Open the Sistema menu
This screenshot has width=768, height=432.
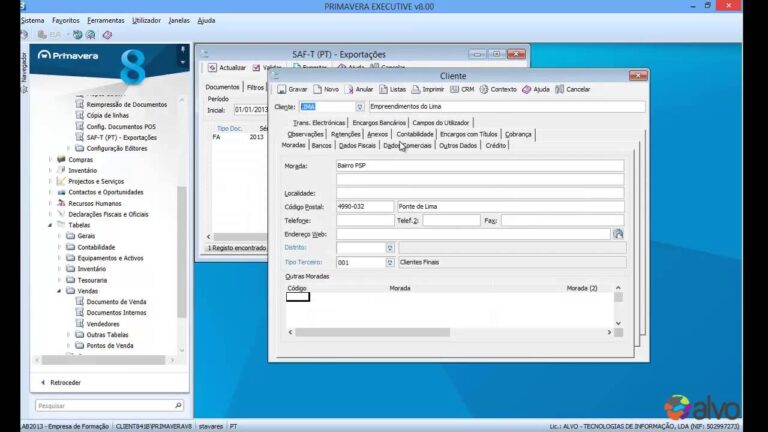32,21
